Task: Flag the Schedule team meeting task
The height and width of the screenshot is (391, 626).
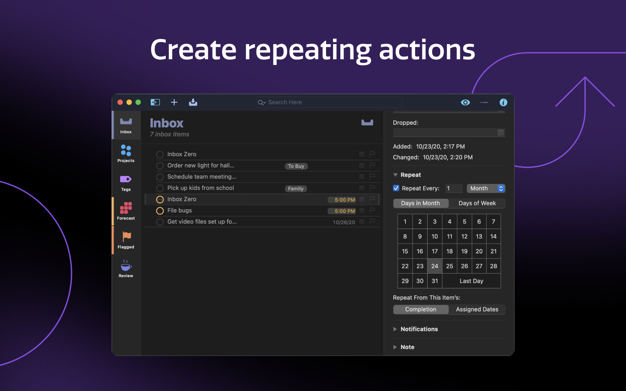Action: tap(372, 177)
